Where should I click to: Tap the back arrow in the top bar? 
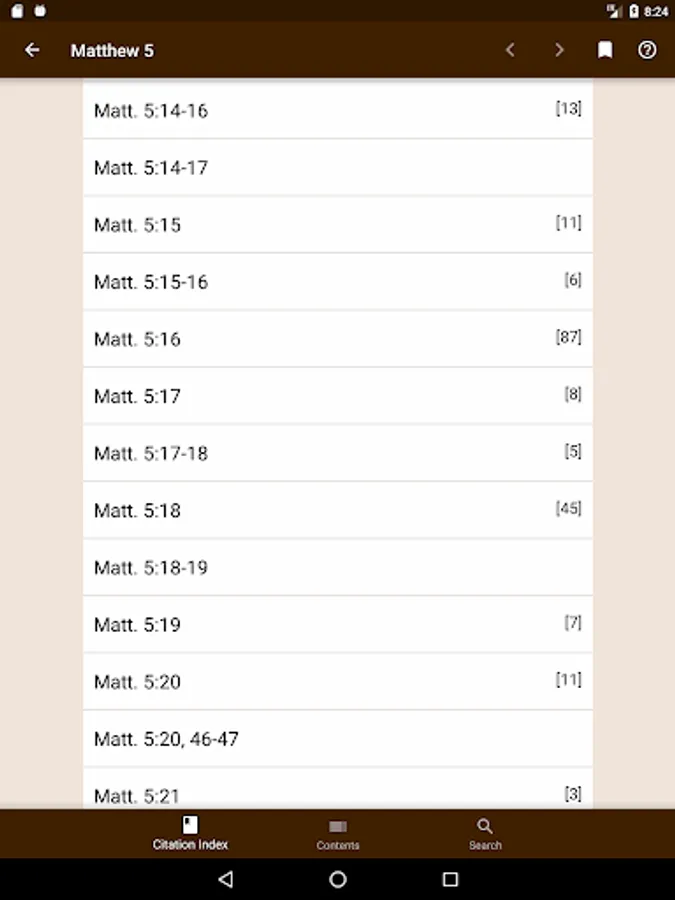tap(32, 50)
